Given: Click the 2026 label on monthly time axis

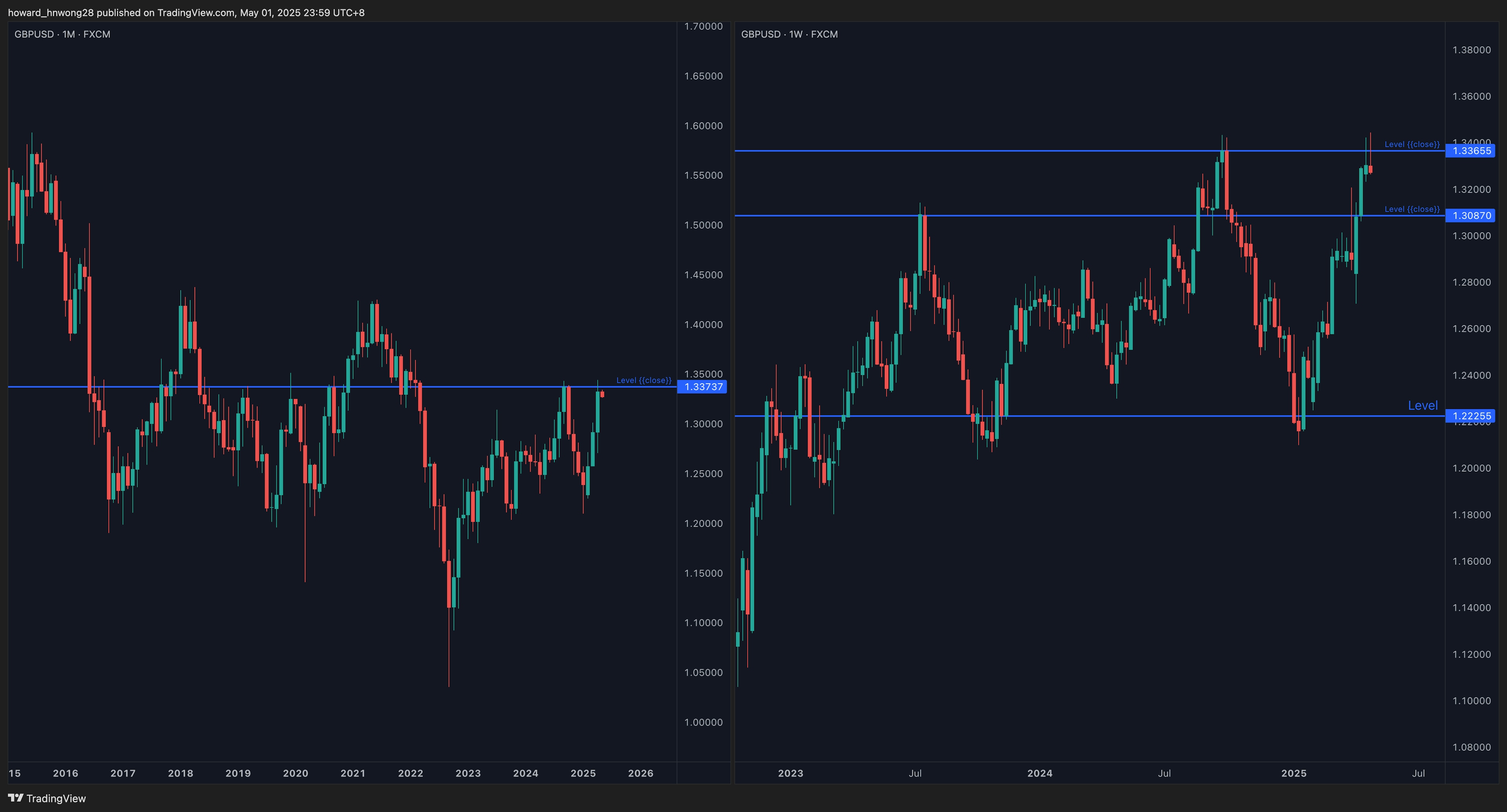Looking at the screenshot, I should point(640,773).
